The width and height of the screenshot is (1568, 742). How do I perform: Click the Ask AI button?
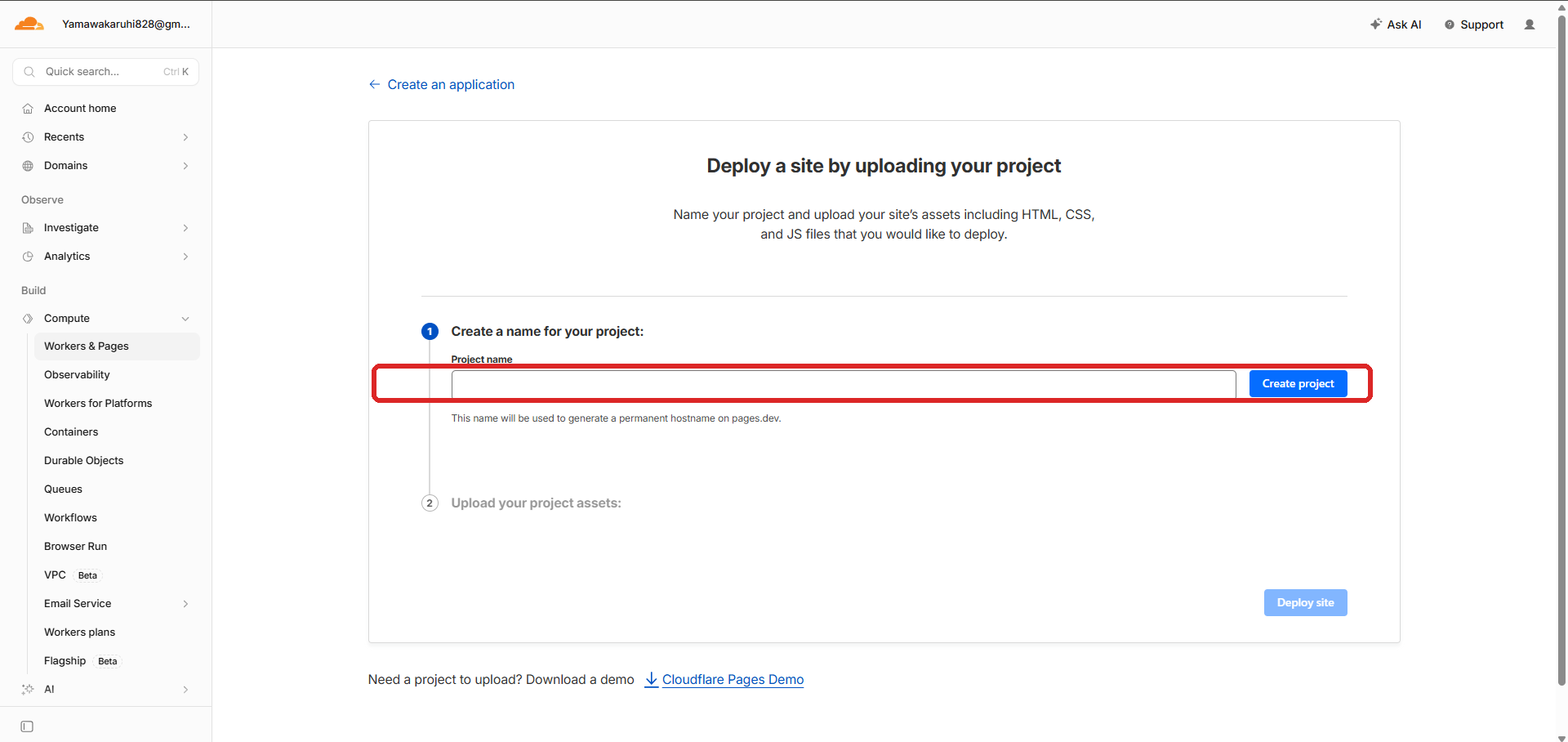click(x=1396, y=25)
